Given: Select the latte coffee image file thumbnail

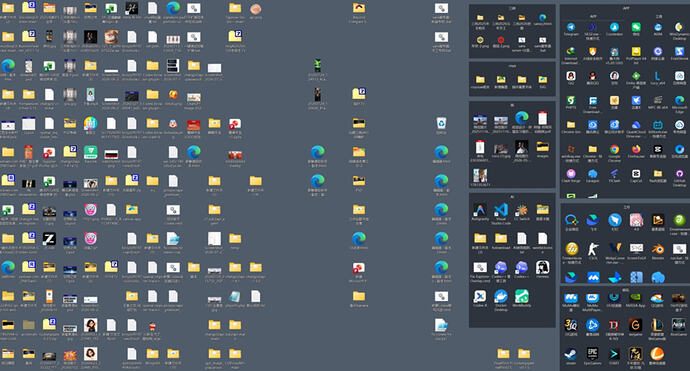Looking at the screenshot, I should pos(111,37).
